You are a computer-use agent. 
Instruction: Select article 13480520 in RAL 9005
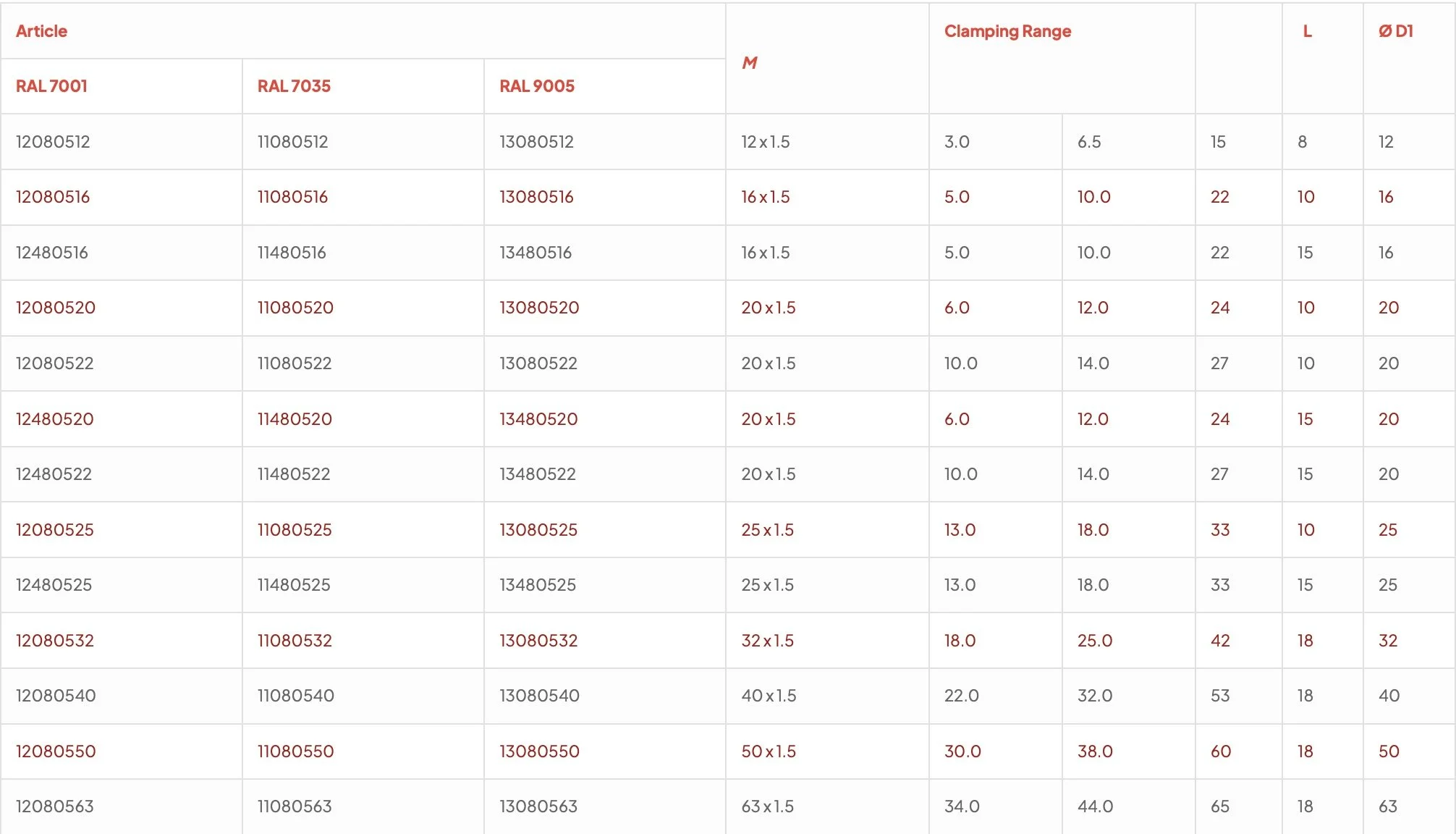point(538,419)
